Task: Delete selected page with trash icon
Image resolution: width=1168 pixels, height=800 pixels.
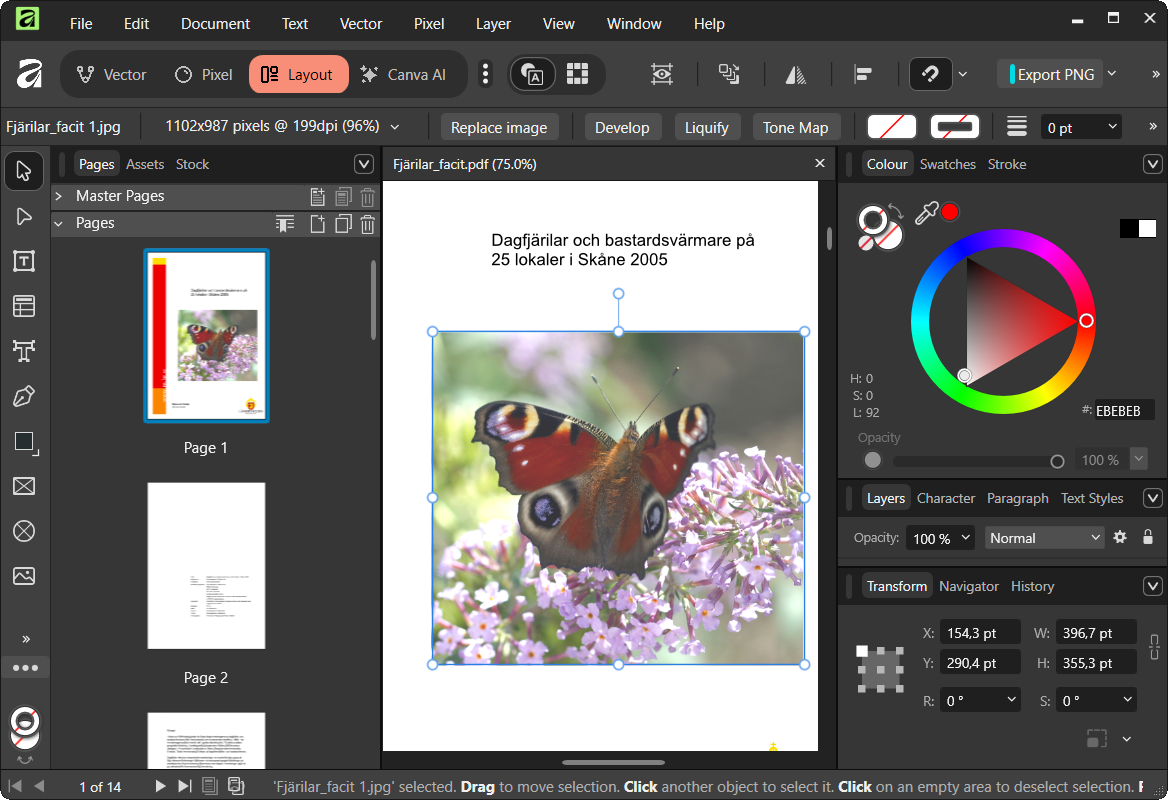Action: pyautogui.click(x=368, y=224)
